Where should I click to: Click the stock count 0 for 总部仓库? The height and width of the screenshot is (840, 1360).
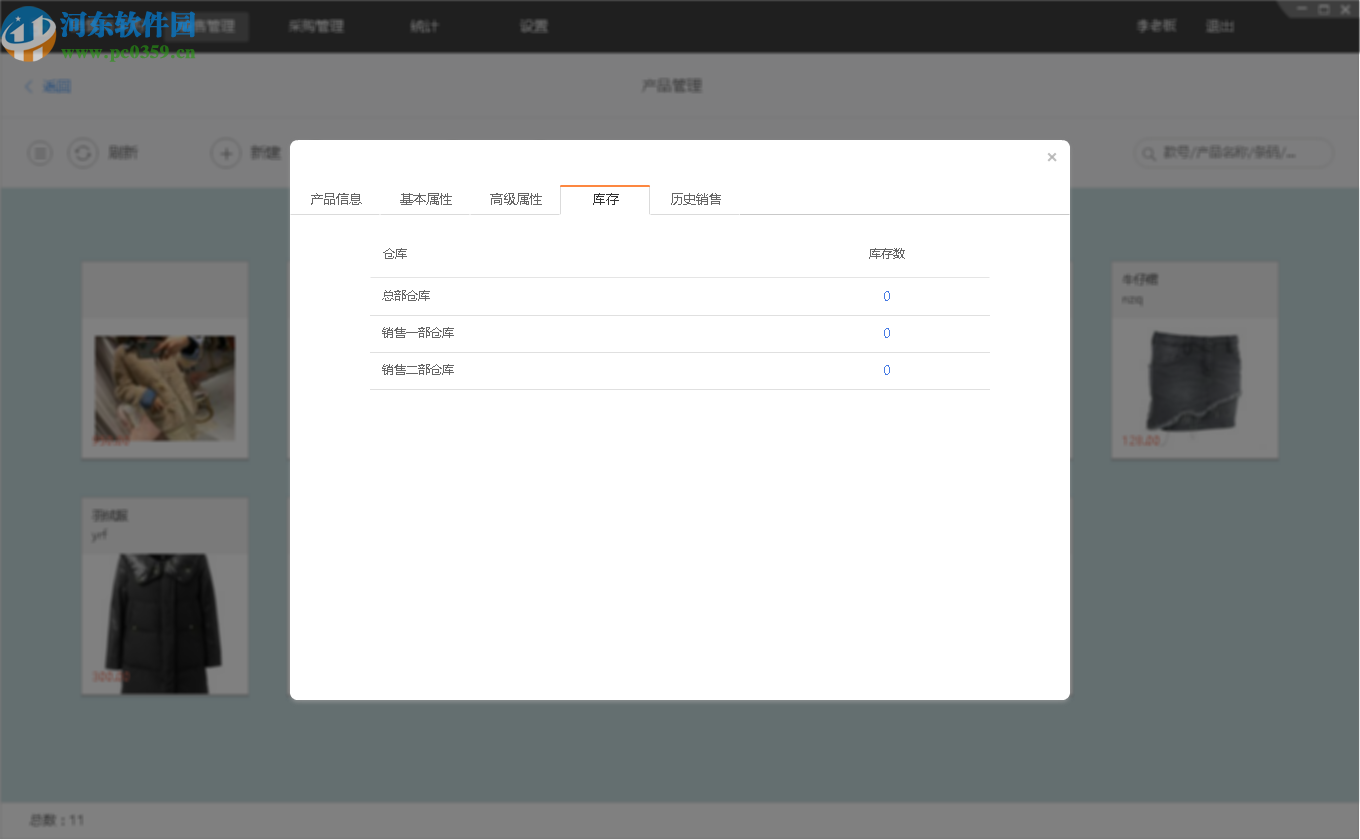coord(886,296)
